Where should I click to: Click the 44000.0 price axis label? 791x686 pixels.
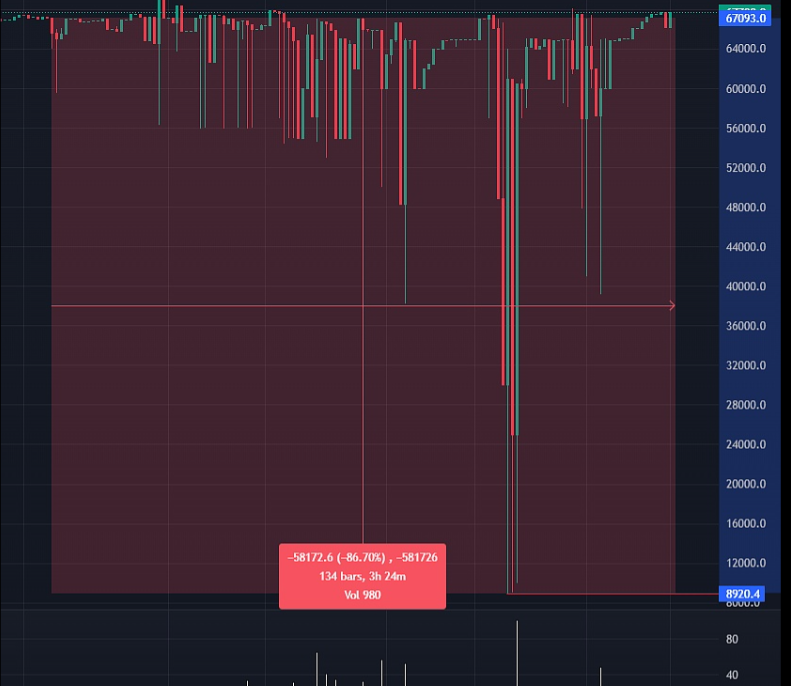[x=745, y=247]
